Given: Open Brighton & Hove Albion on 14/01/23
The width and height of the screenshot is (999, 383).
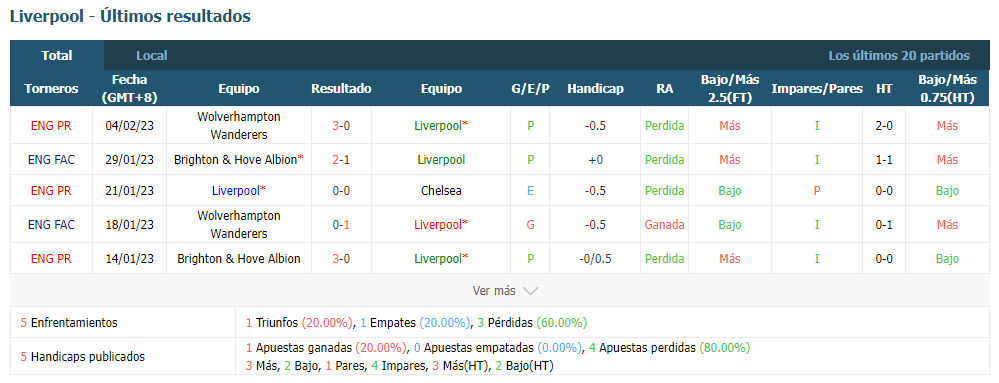Looking at the screenshot, I should [x=239, y=259].
